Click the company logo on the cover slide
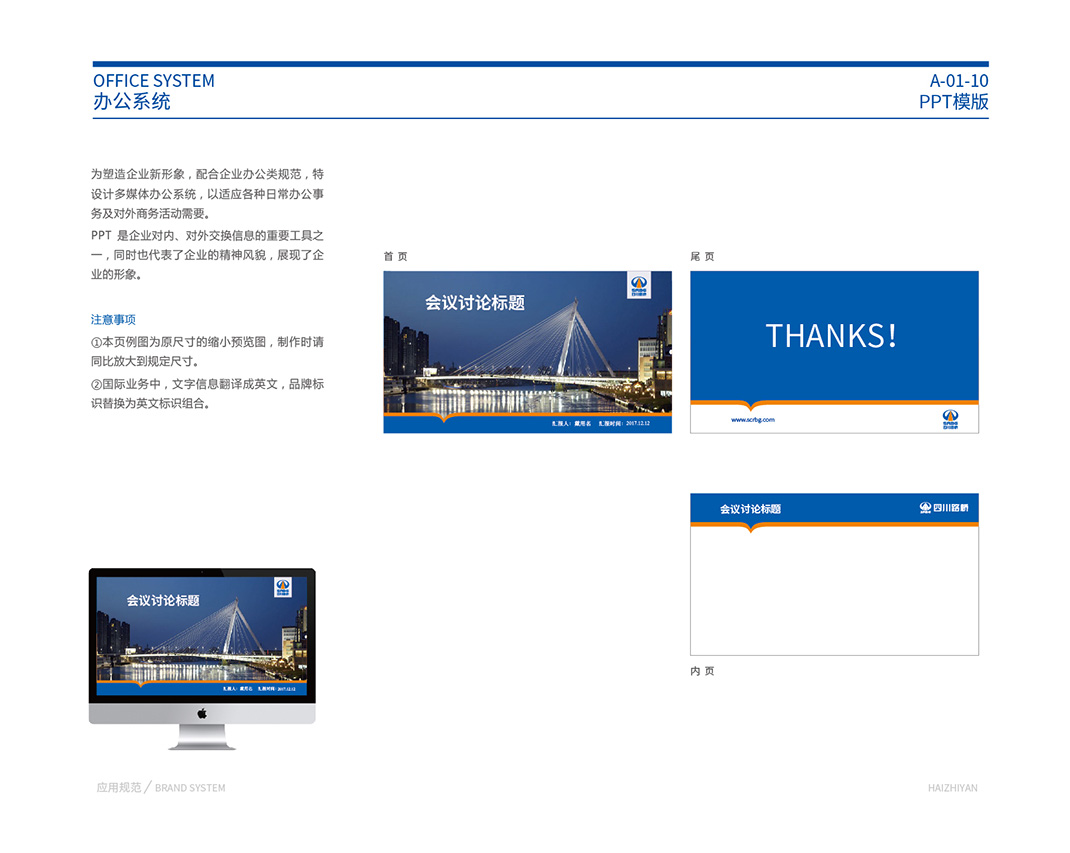 [638, 286]
